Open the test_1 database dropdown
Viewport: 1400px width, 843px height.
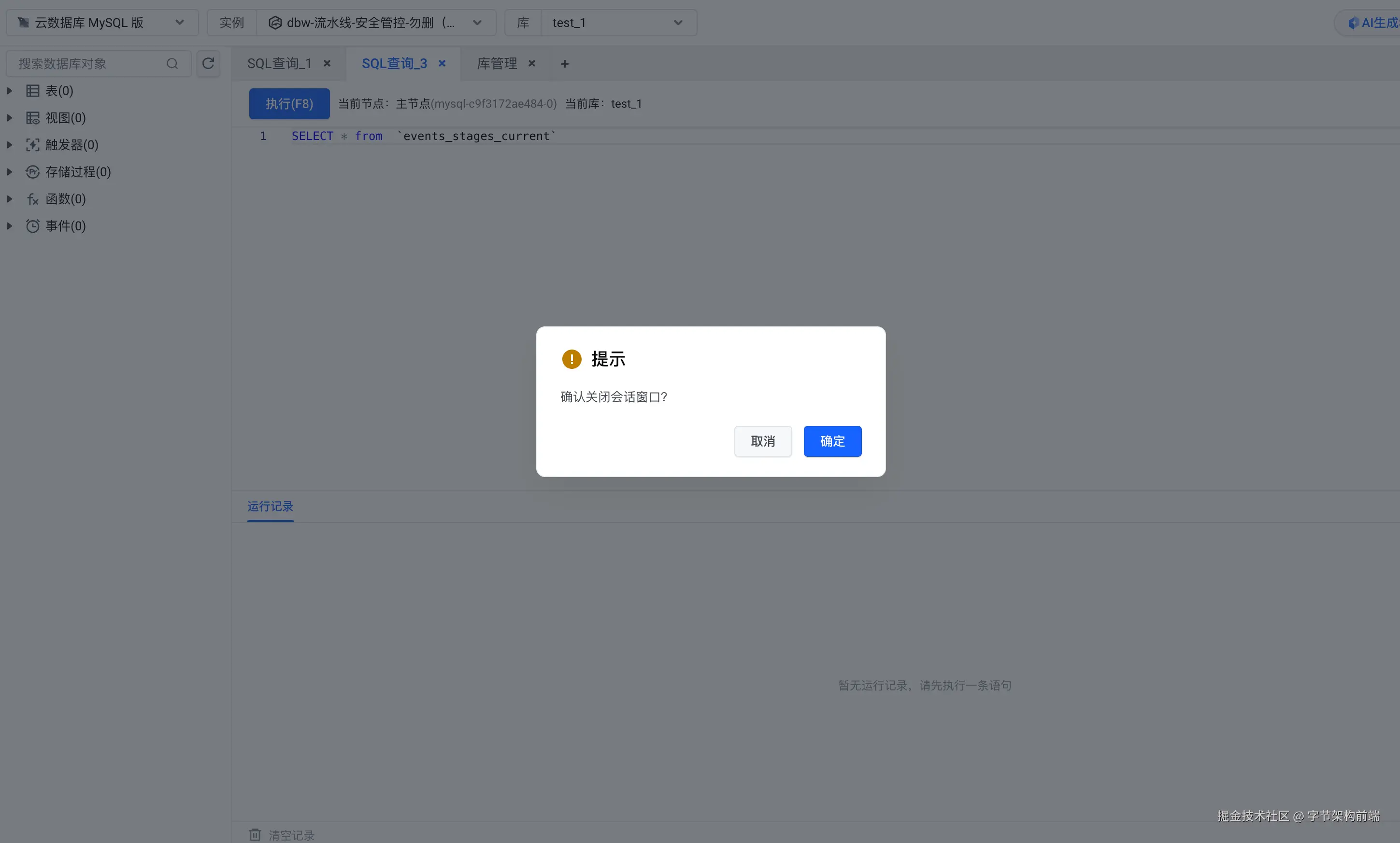[617, 23]
